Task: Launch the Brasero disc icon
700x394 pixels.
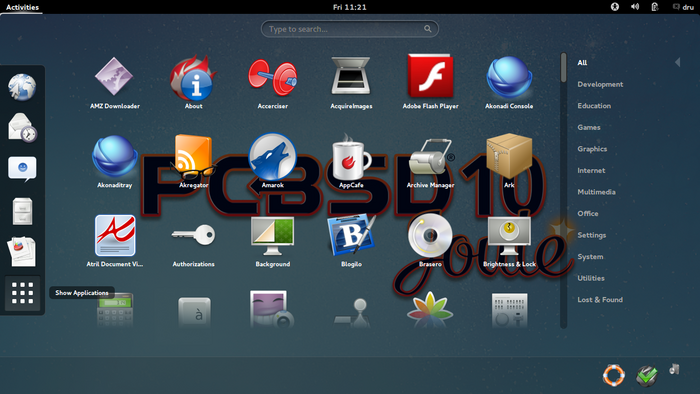Action: pos(430,235)
